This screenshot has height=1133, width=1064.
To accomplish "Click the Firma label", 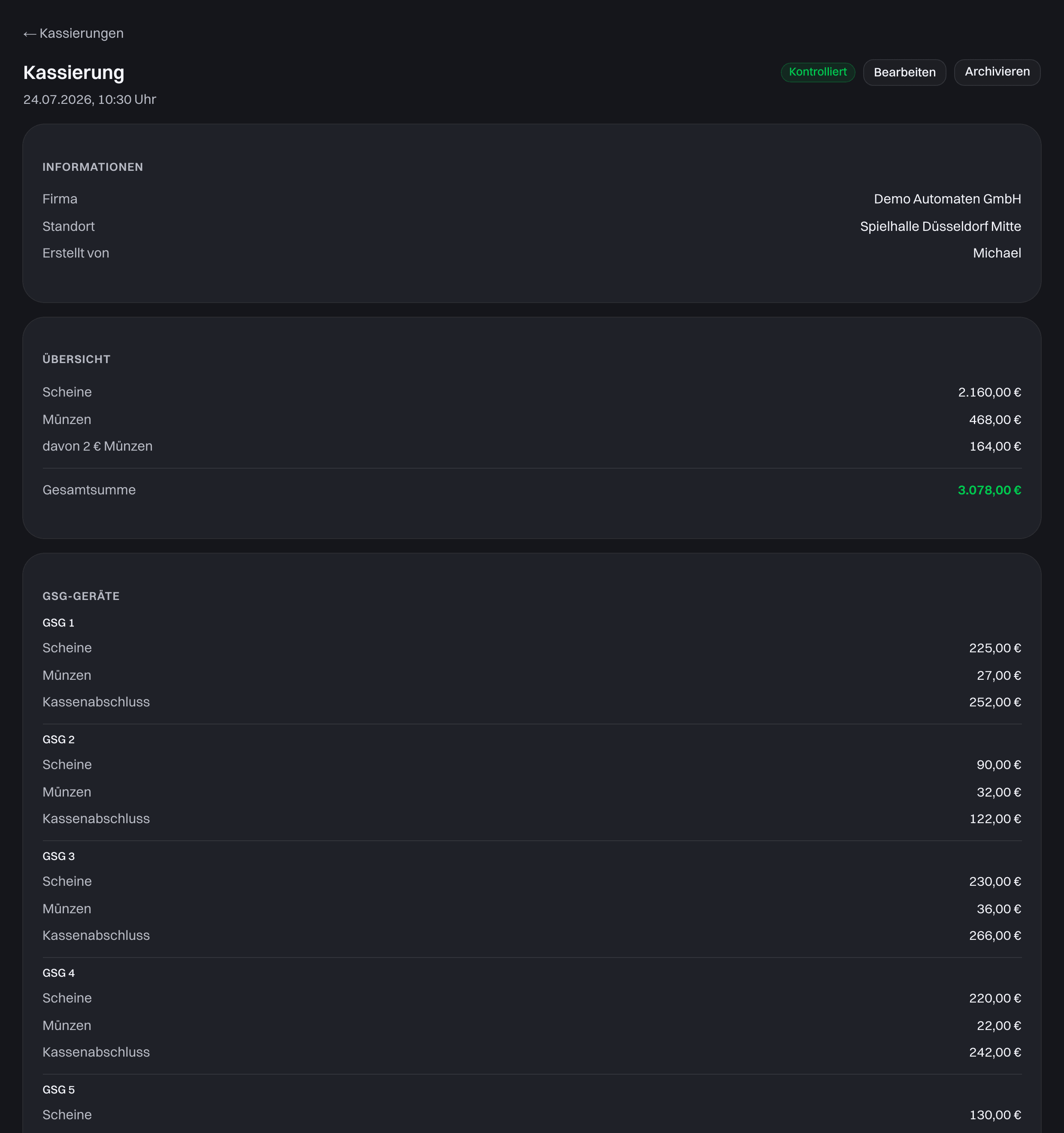I will [x=60, y=199].
